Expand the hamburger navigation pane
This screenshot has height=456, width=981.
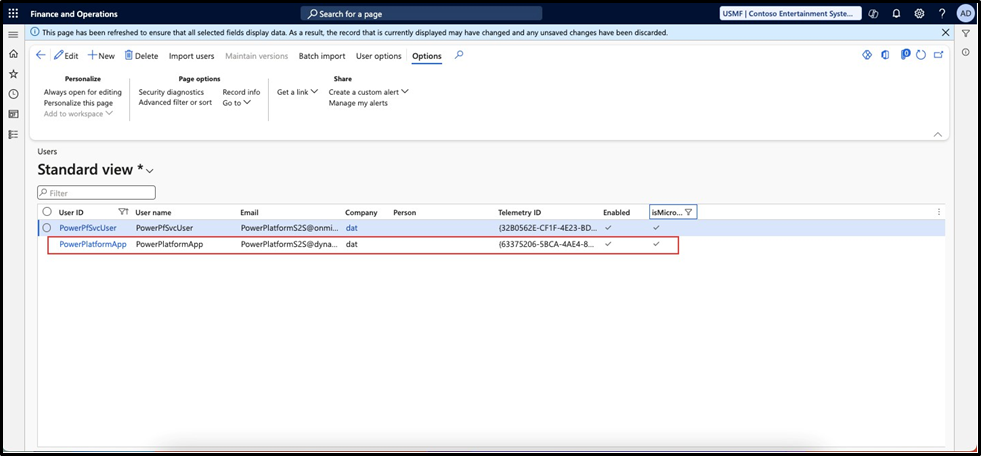coord(13,34)
